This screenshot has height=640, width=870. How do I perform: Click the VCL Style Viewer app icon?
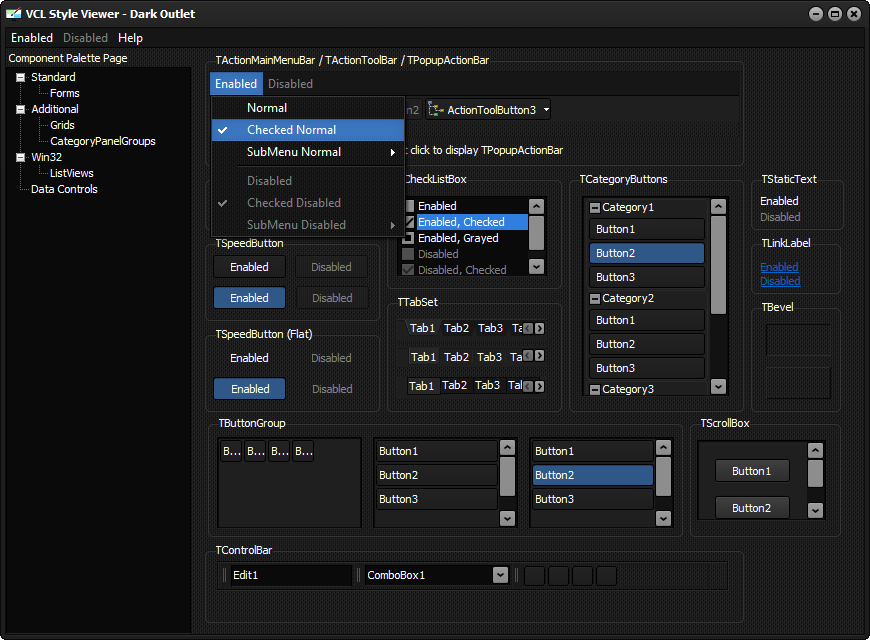13,13
